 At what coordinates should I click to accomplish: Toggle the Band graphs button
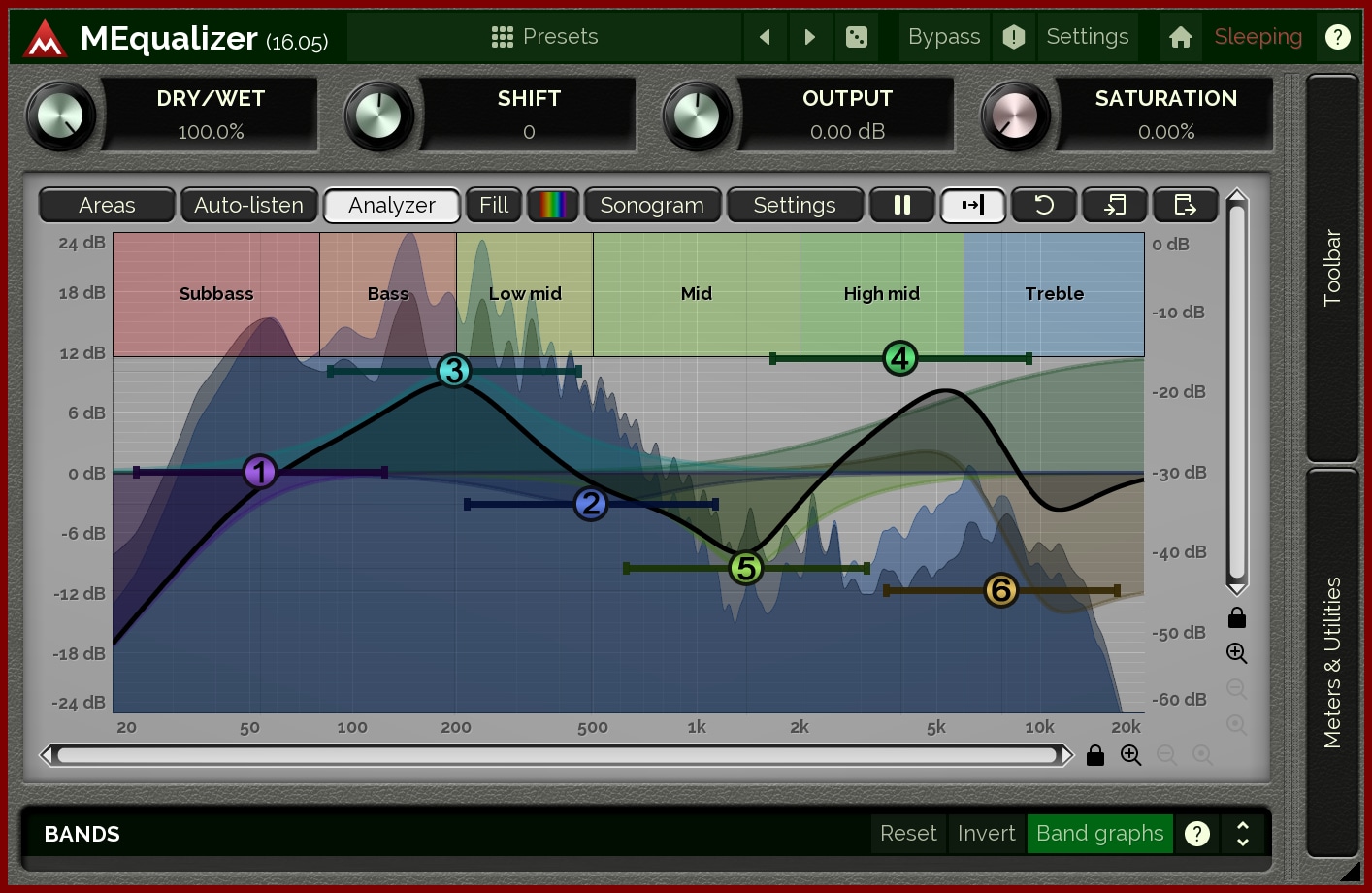point(1099,834)
